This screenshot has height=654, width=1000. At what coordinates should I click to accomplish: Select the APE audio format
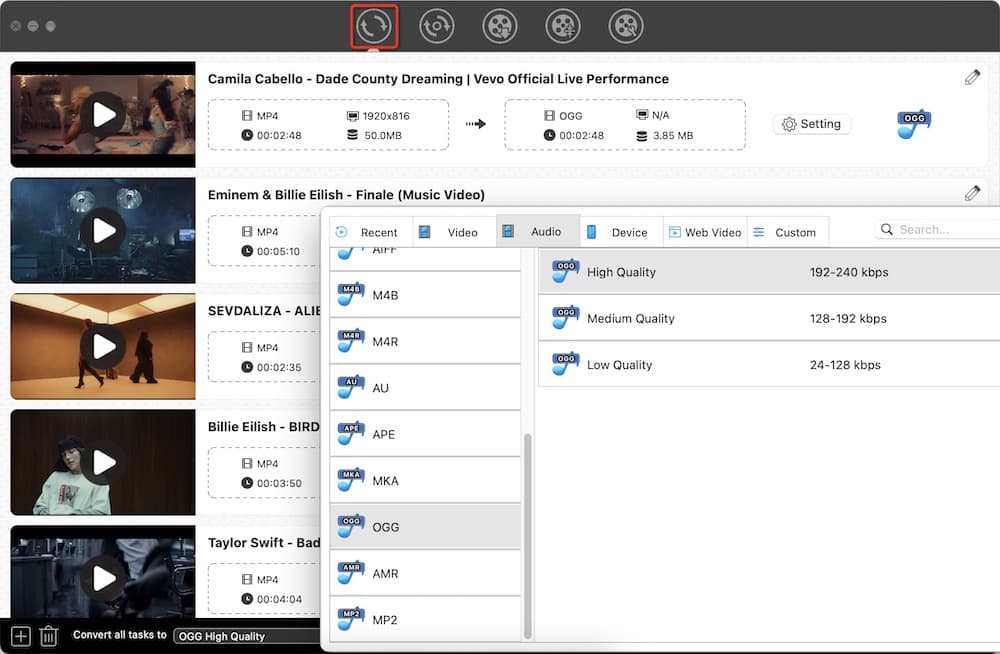click(x=425, y=434)
